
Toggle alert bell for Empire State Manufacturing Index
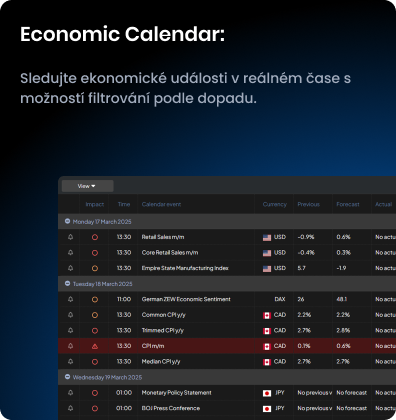(x=70, y=268)
